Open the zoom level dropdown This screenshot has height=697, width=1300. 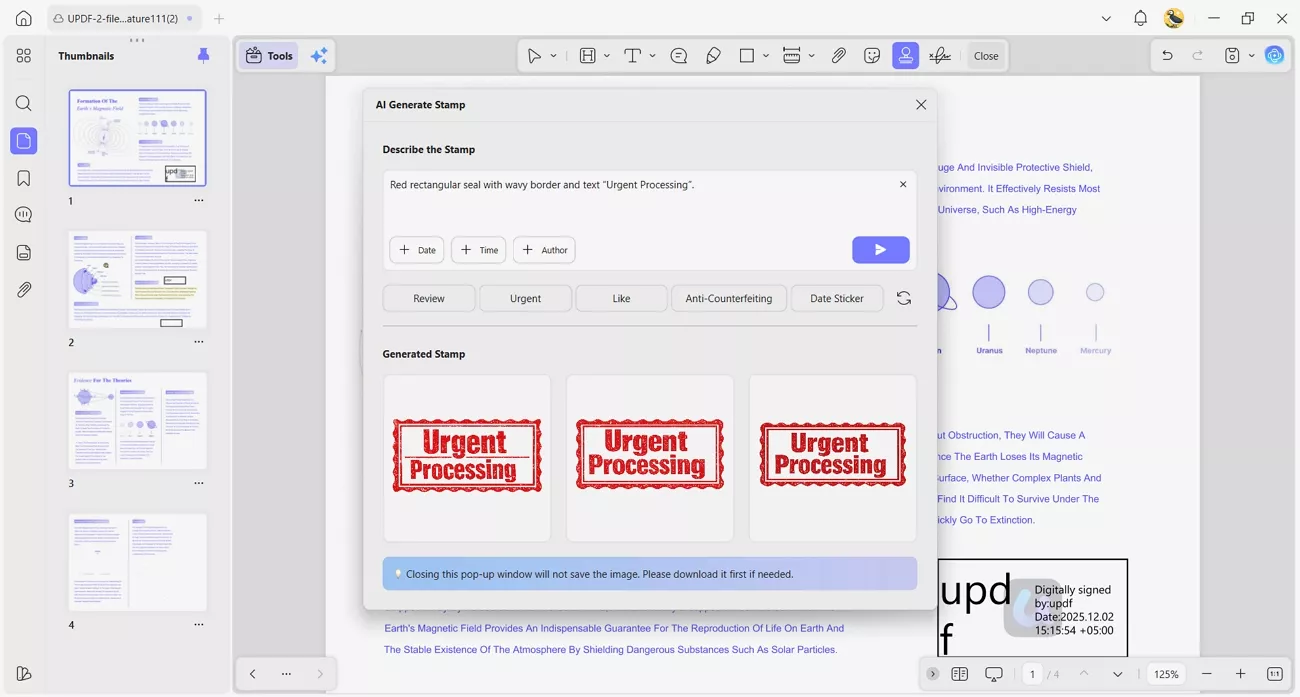1165,673
